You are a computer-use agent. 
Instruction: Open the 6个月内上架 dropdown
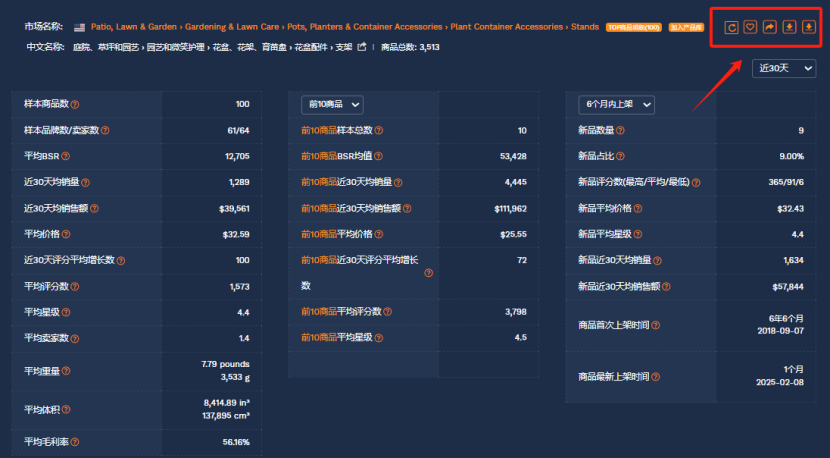click(x=616, y=104)
